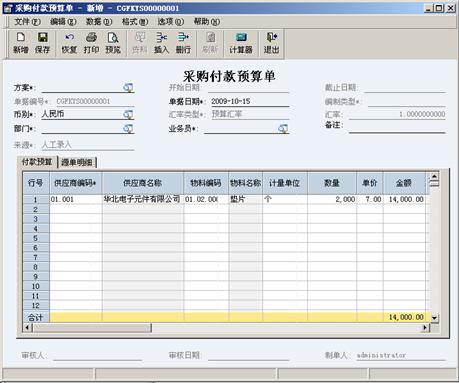Open the 数据(D) menu
The width and height of the screenshot is (459, 383).
point(99,22)
